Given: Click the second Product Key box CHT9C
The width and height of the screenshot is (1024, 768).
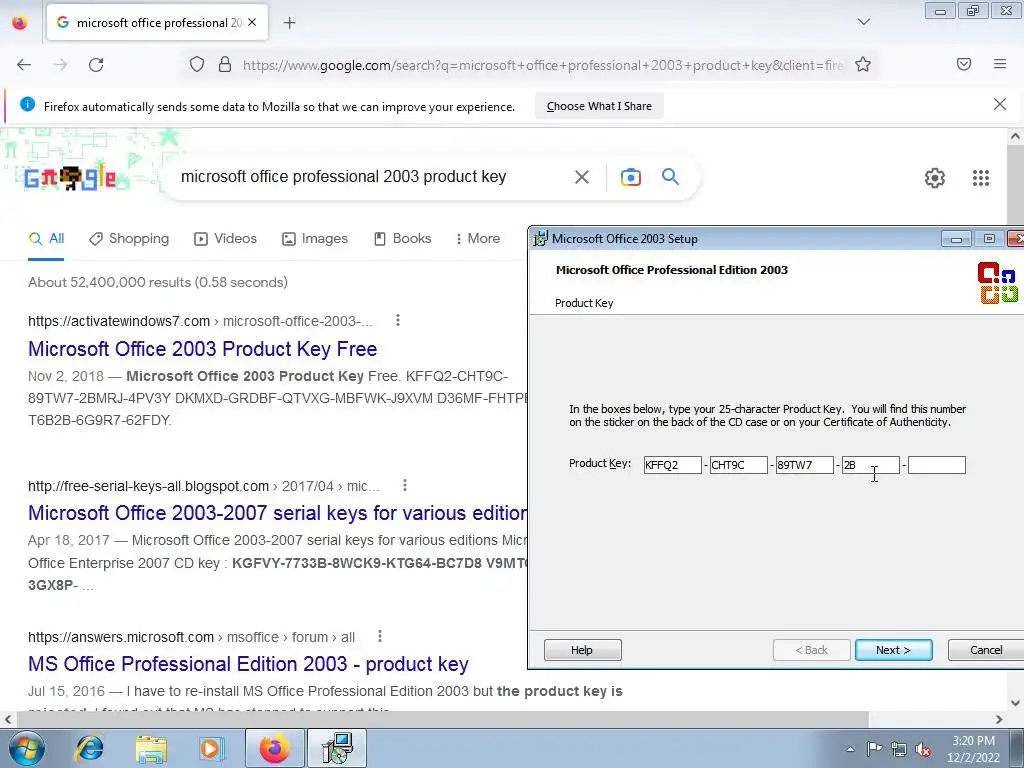Looking at the screenshot, I should click(x=738, y=465).
